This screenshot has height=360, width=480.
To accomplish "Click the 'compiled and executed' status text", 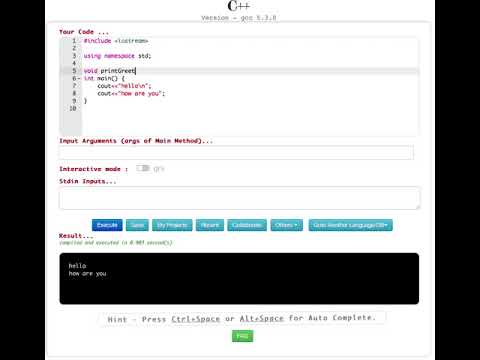I will (116, 243).
